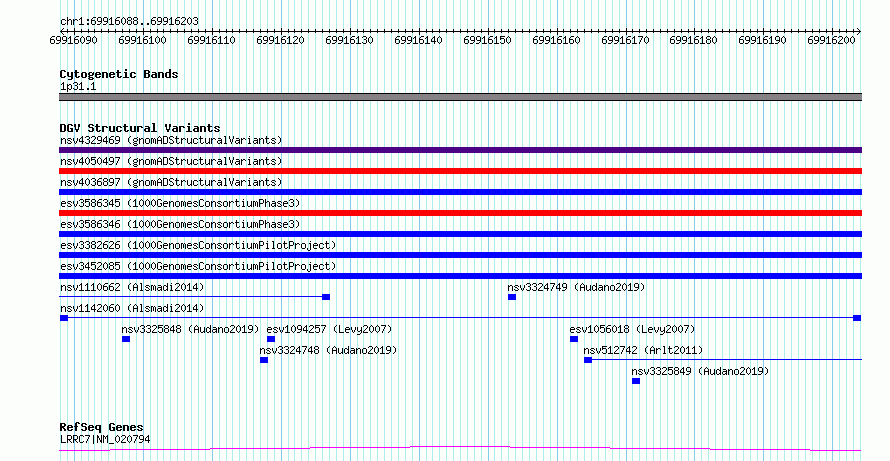Image resolution: width=890 pixels, height=461 pixels.
Task: Click ruler position 69916200
Action: tap(832, 40)
